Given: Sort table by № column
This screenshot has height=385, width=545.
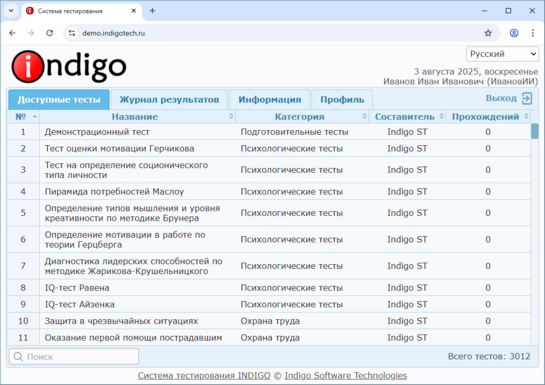Looking at the screenshot, I should click(23, 117).
